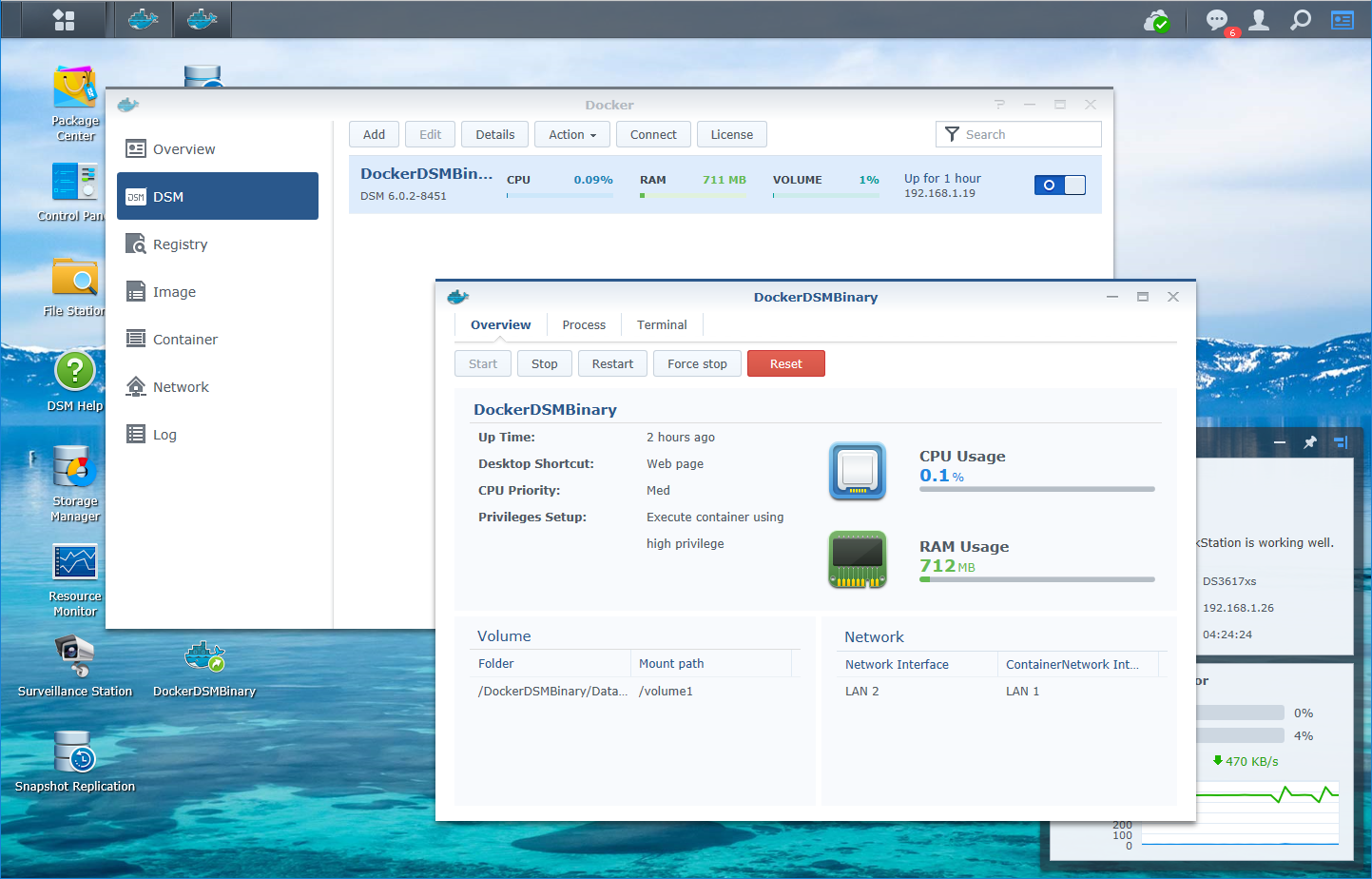Go to Overview in Docker sidebar
Image resolution: width=1372 pixels, height=879 pixels.
[x=218, y=148]
